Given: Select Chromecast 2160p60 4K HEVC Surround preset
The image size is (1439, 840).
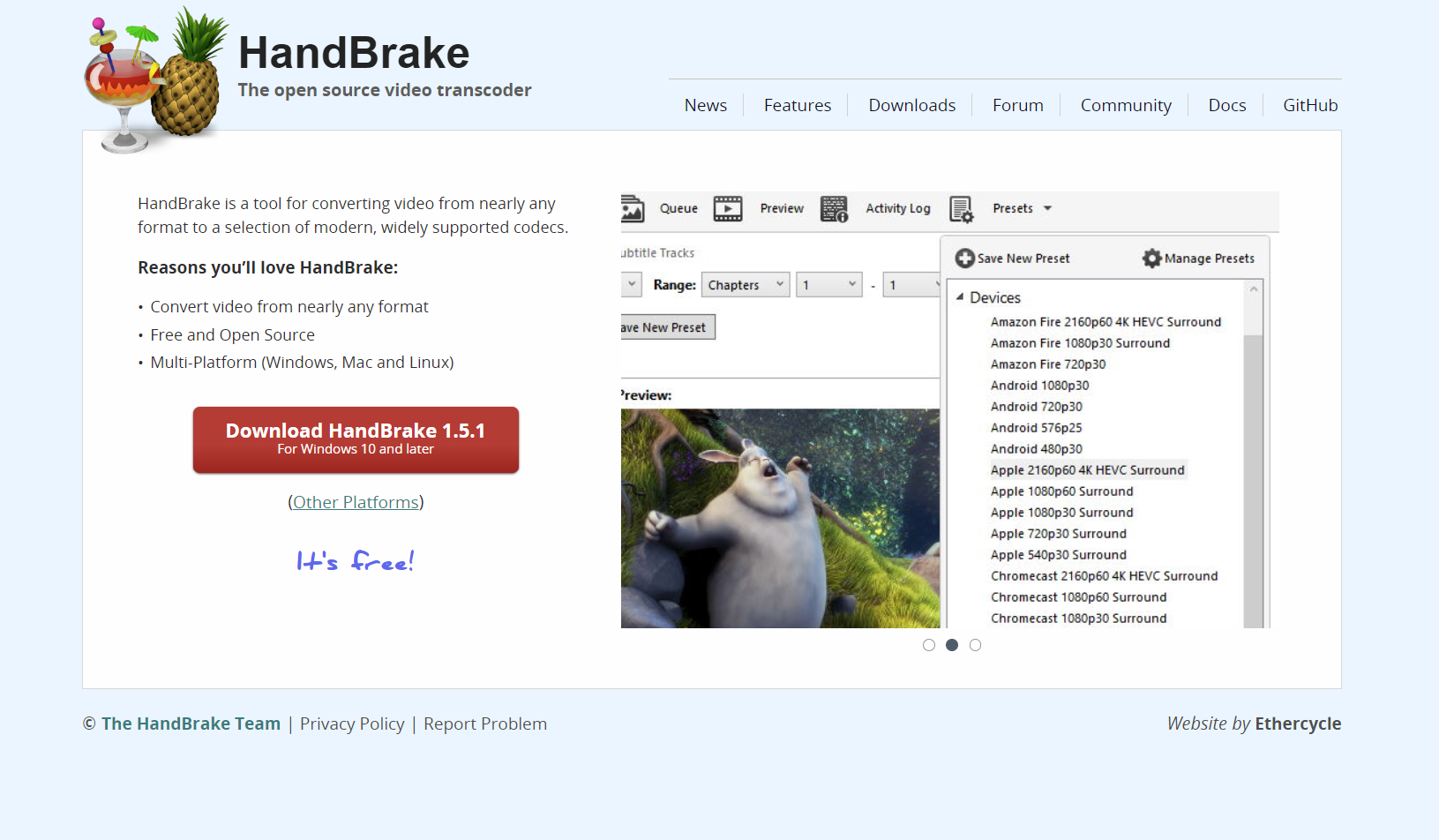Looking at the screenshot, I should coord(1104,576).
